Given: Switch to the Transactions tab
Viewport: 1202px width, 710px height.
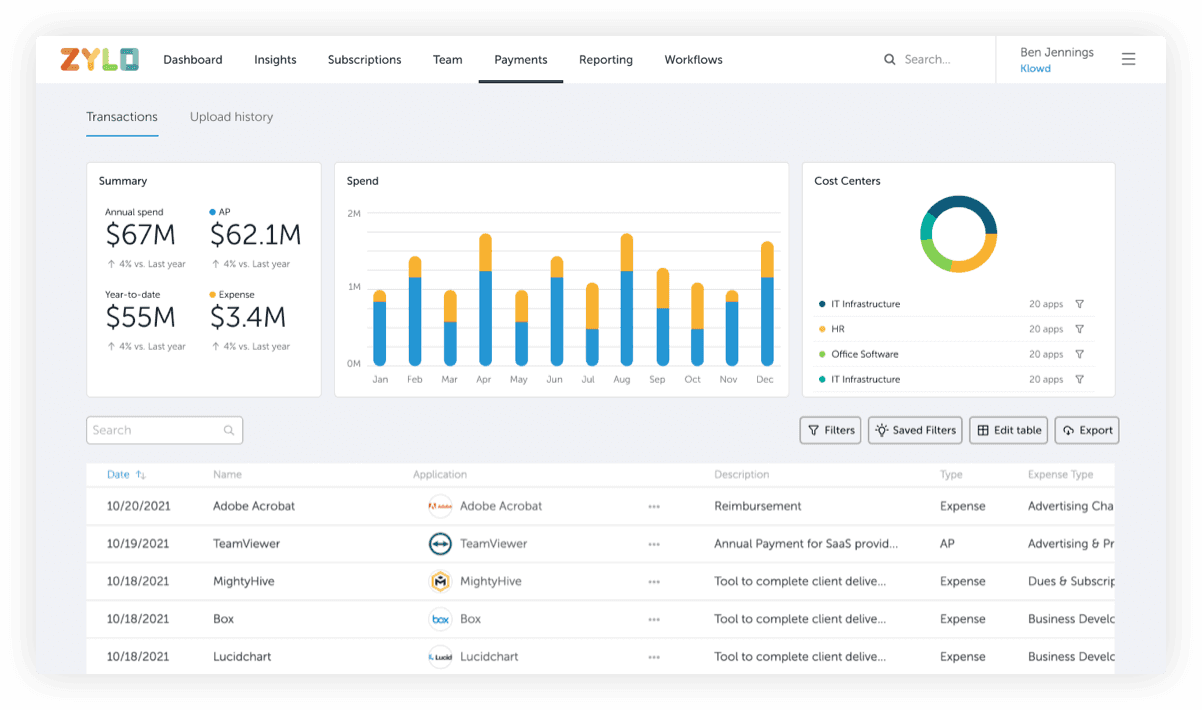Looking at the screenshot, I should 122,117.
